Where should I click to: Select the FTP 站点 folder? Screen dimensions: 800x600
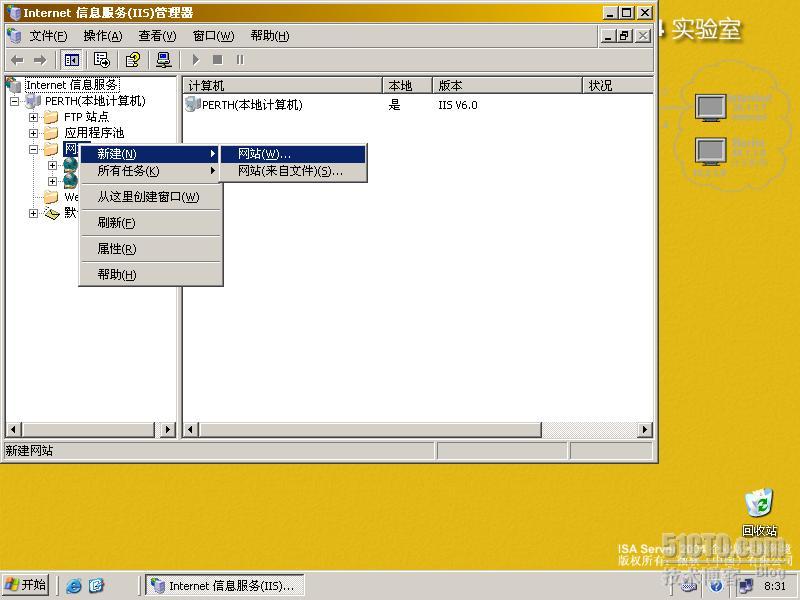point(86,117)
